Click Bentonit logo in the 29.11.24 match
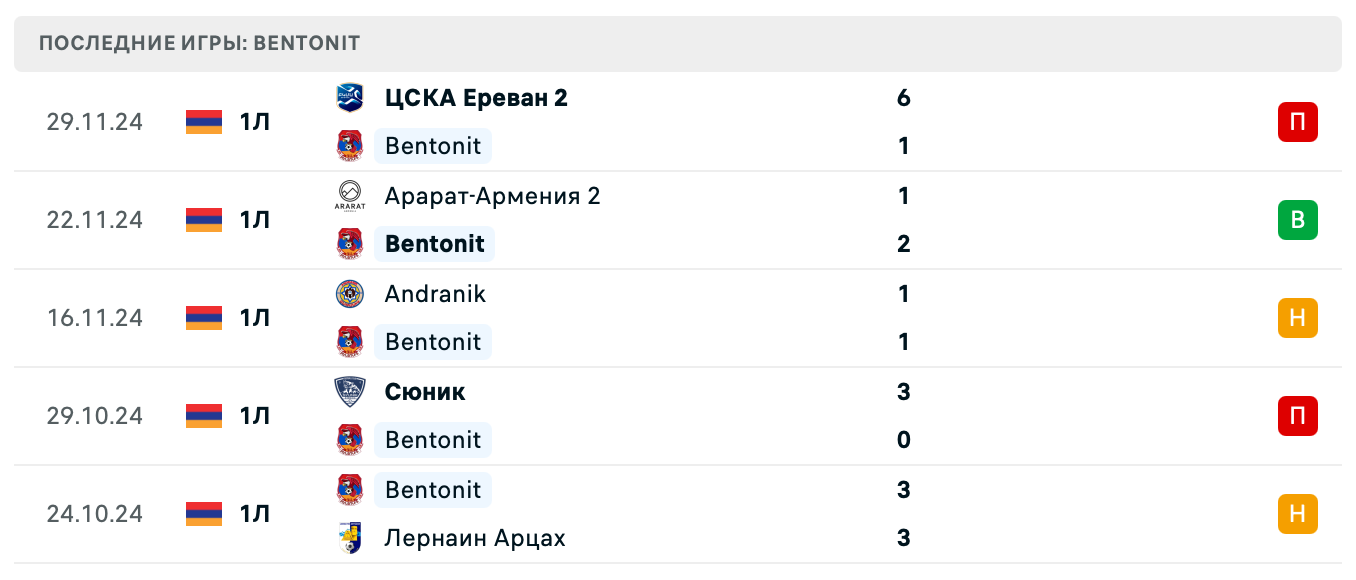 350,146
